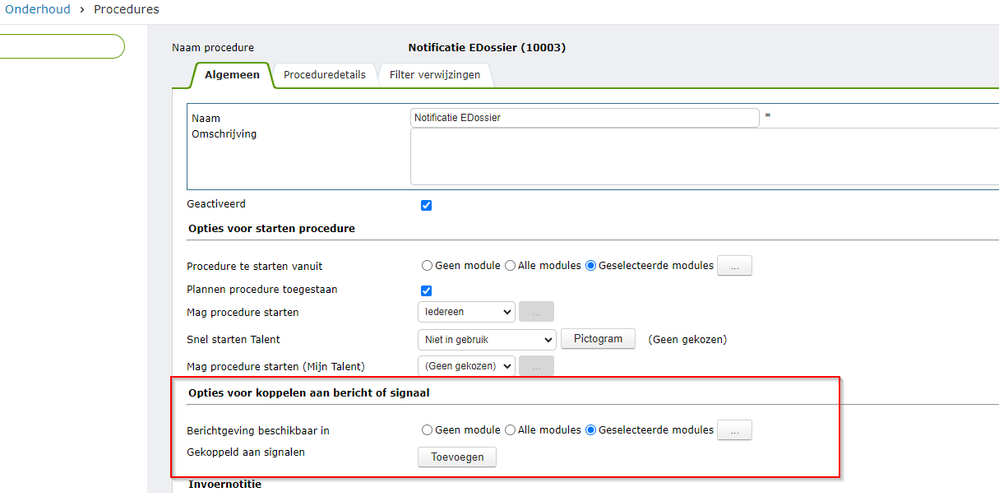
Task: Select Alle modules for Berichtgeving
Action: (510, 431)
